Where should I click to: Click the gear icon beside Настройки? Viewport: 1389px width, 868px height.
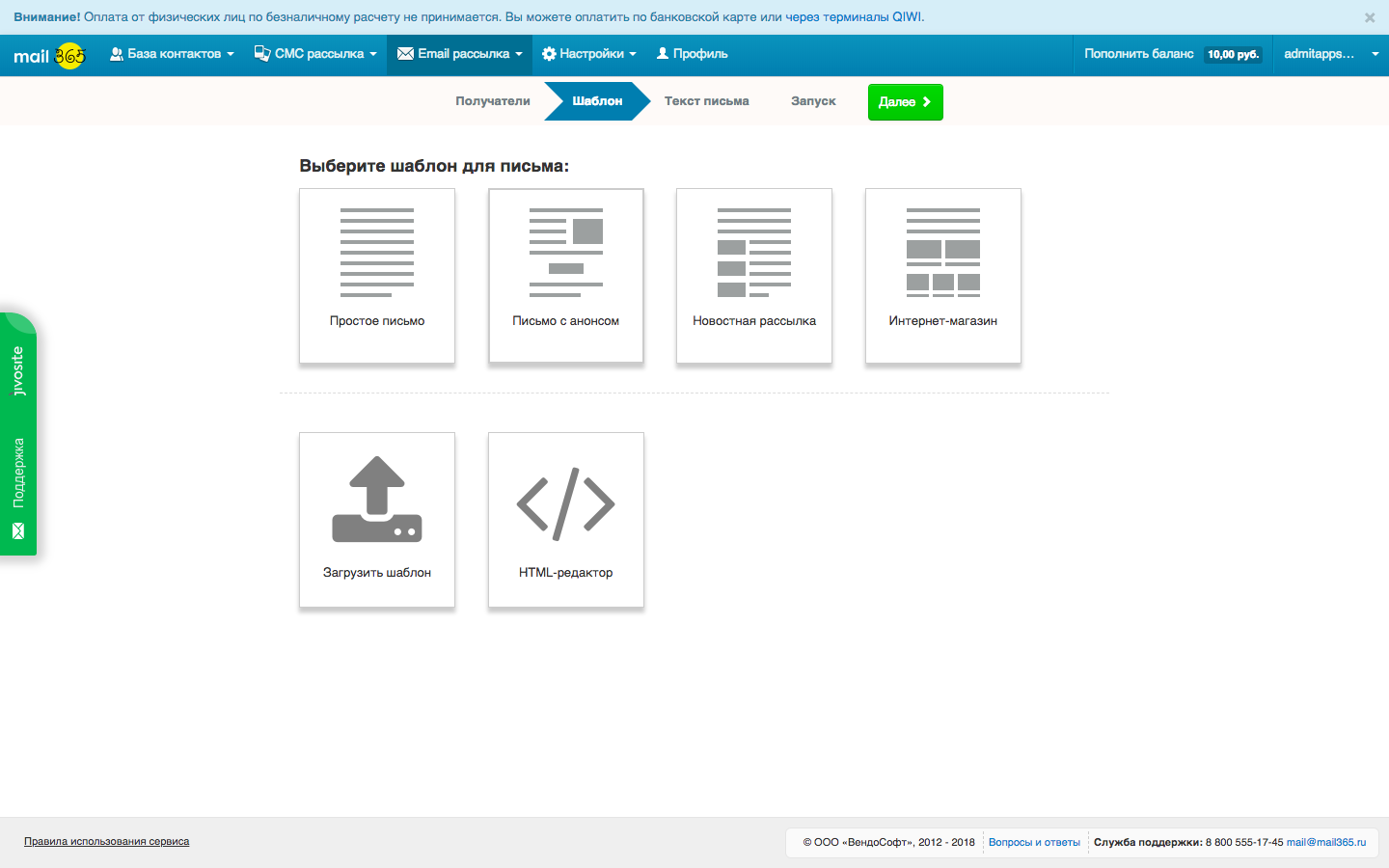[549, 54]
